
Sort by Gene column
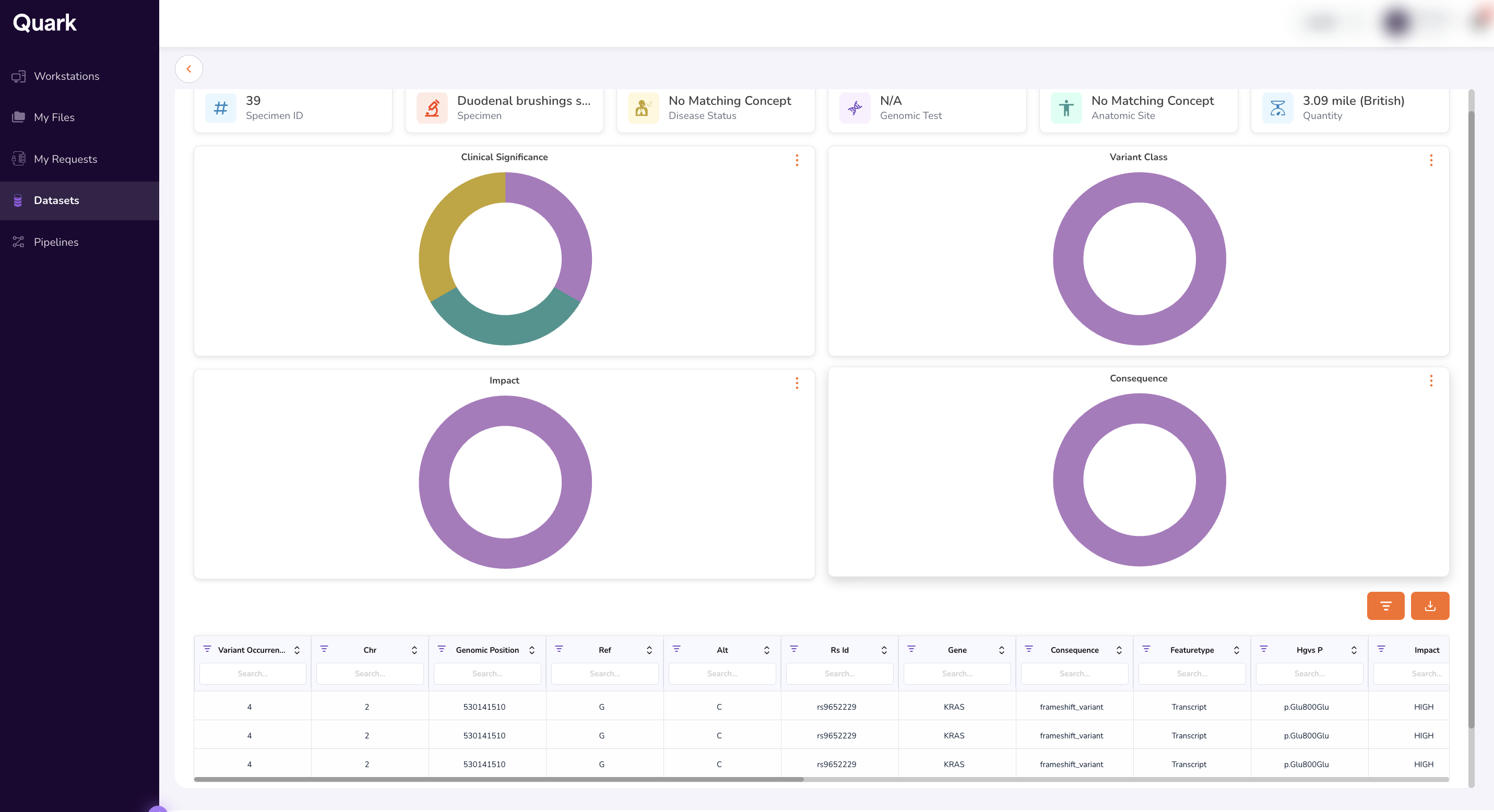click(x=1002, y=650)
